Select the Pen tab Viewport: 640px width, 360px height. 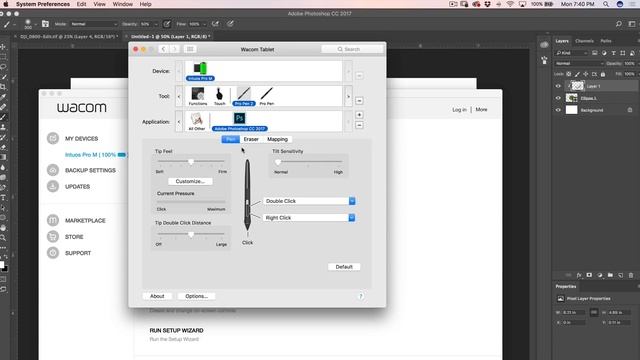[231, 139]
